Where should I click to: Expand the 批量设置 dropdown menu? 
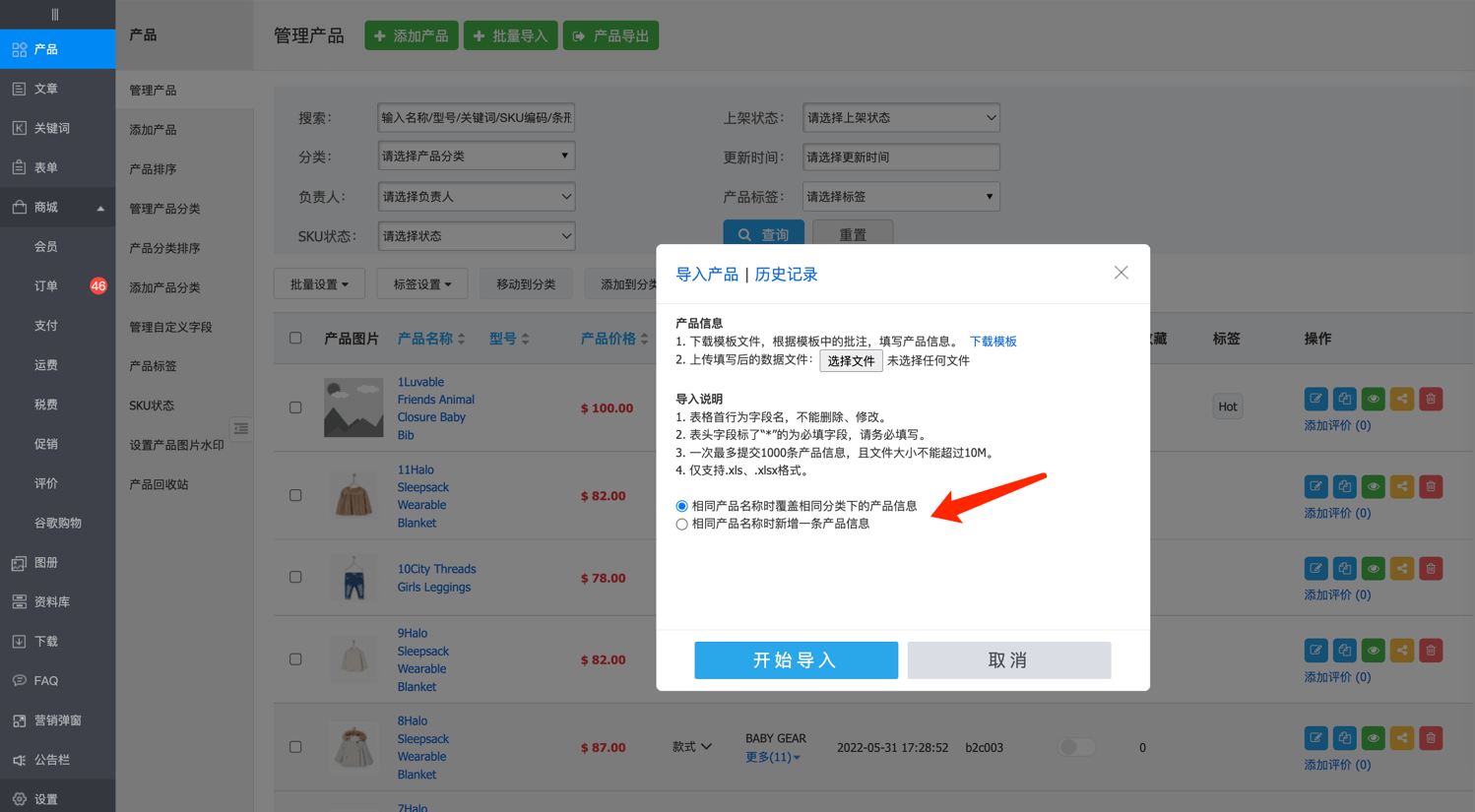[319, 284]
